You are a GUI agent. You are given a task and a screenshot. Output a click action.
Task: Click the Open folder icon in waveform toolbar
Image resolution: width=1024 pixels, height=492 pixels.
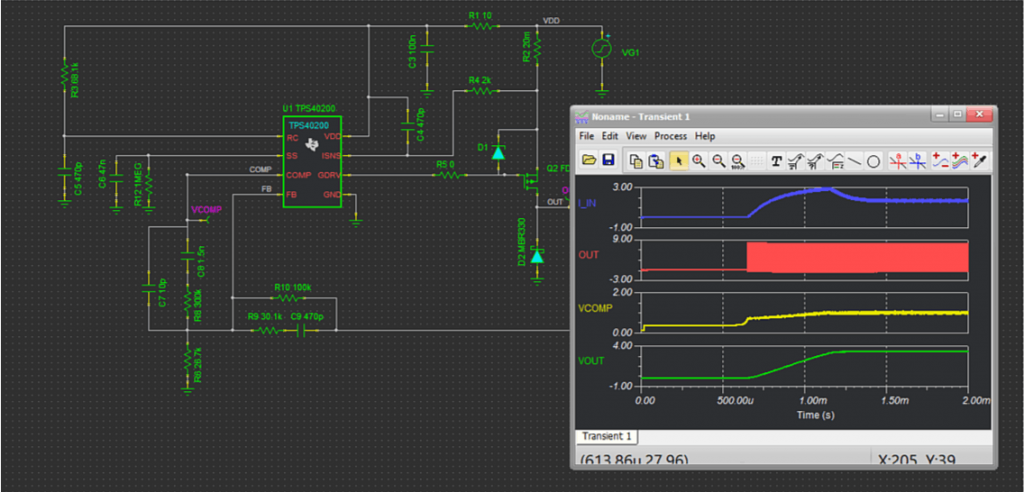tap(589, 160)
